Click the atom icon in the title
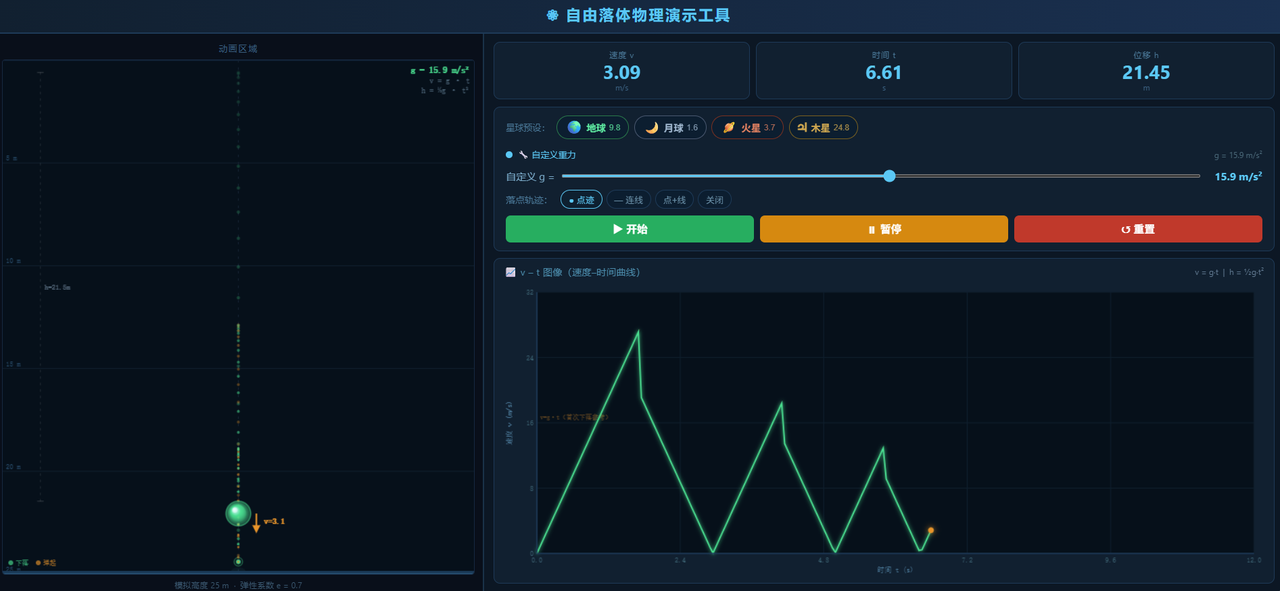The width and height of the screenshot is (1280, 591). [x=553, y=15]
